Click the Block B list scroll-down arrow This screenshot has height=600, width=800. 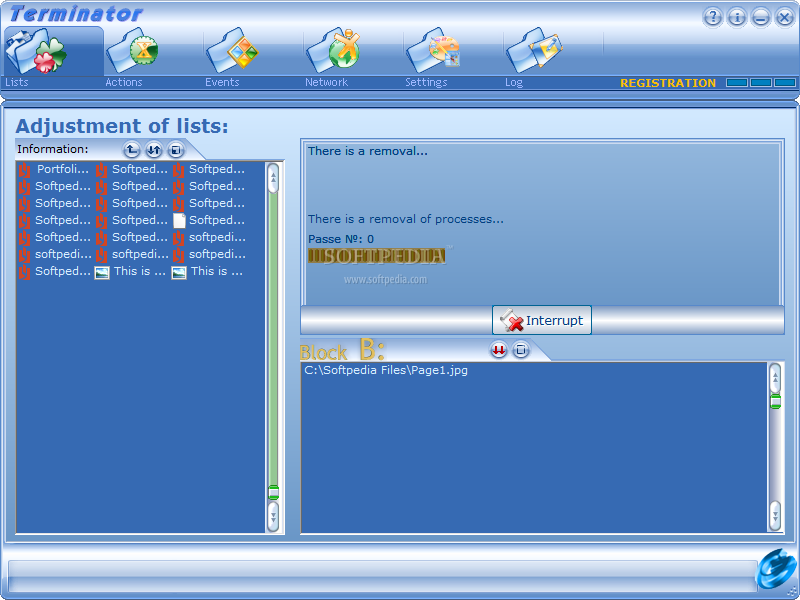[x=775, y=516]
